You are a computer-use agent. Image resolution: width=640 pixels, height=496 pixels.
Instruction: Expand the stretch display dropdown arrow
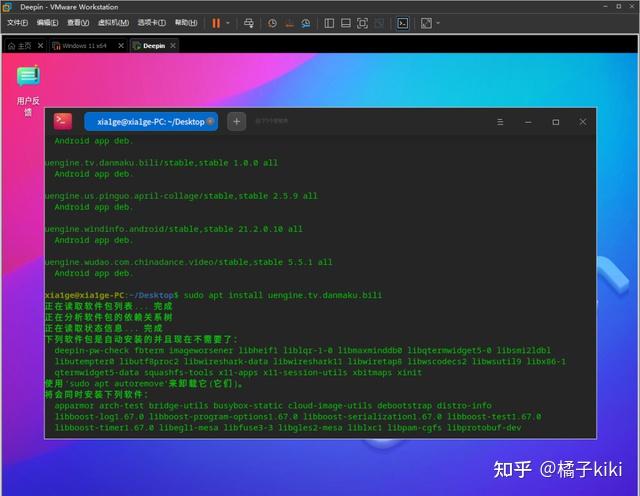tap(438, 23)
